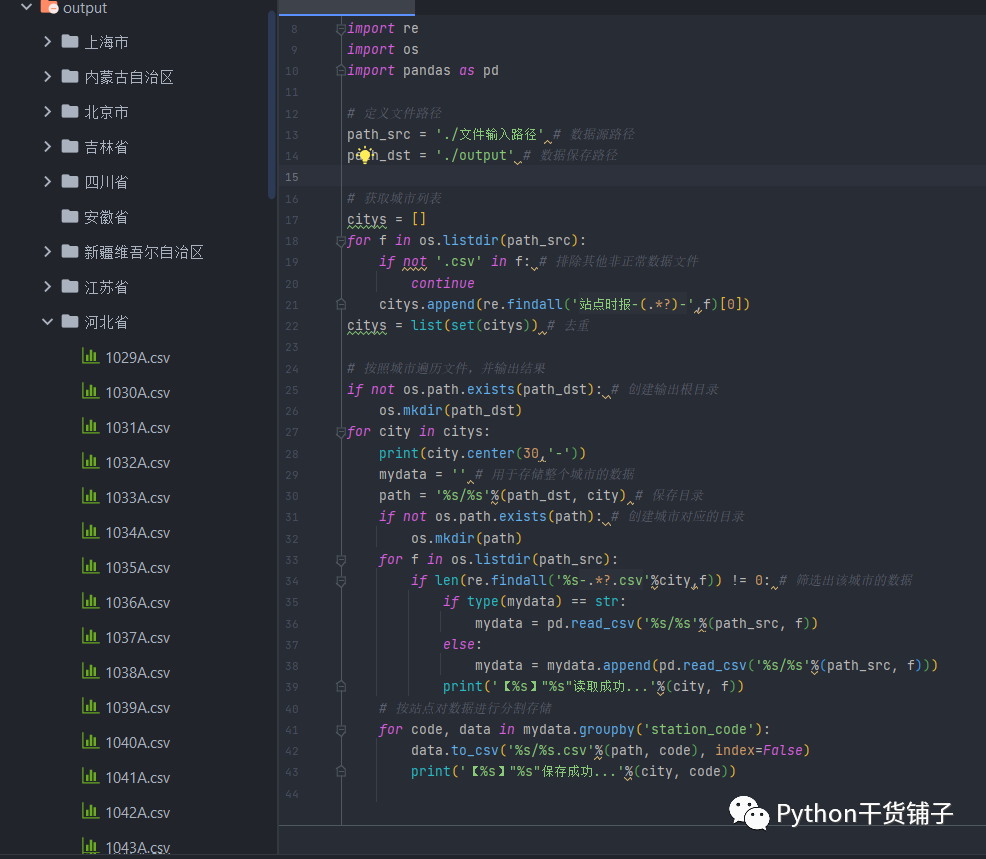Open file 1042A.csv in tree

pyautogui.click(x=138, y=813)
